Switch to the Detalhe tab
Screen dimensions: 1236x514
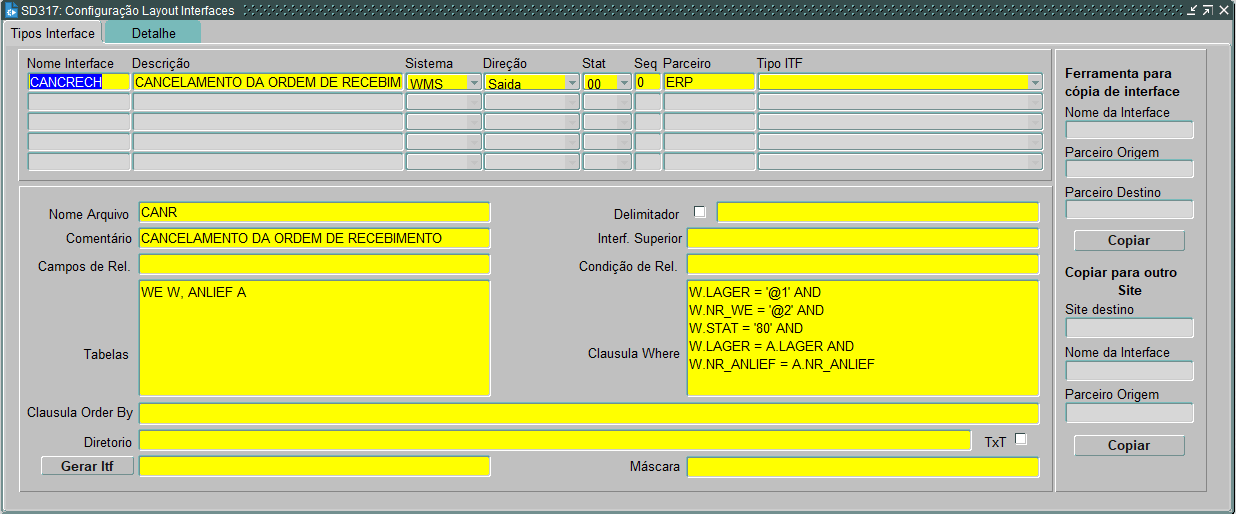[153, 33]
